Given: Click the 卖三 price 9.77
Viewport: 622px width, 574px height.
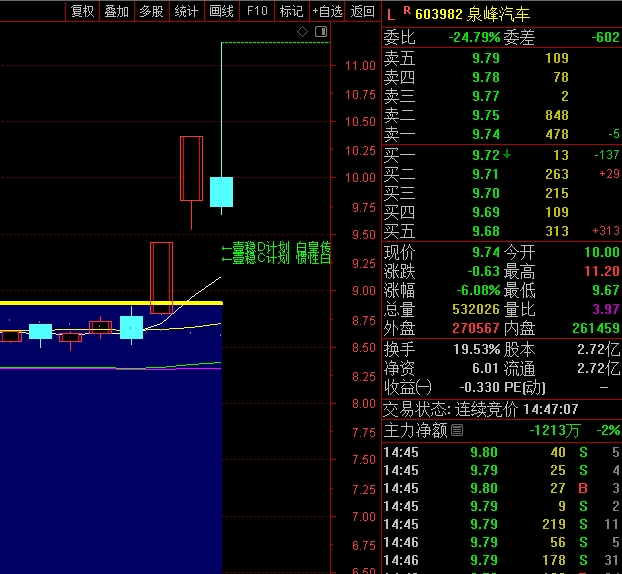Looking at the screenshot, I should point(486,96).
